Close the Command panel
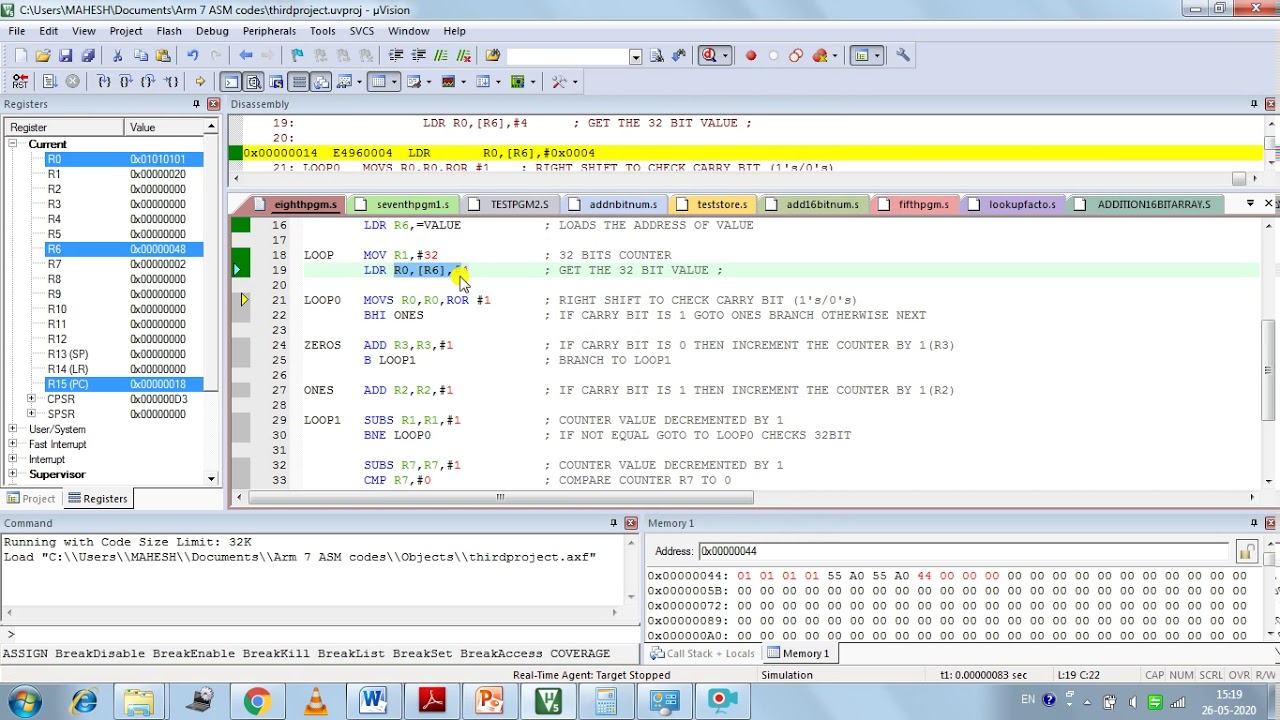The width and height of the screenshot is (1280, 720). pos(630,523)
